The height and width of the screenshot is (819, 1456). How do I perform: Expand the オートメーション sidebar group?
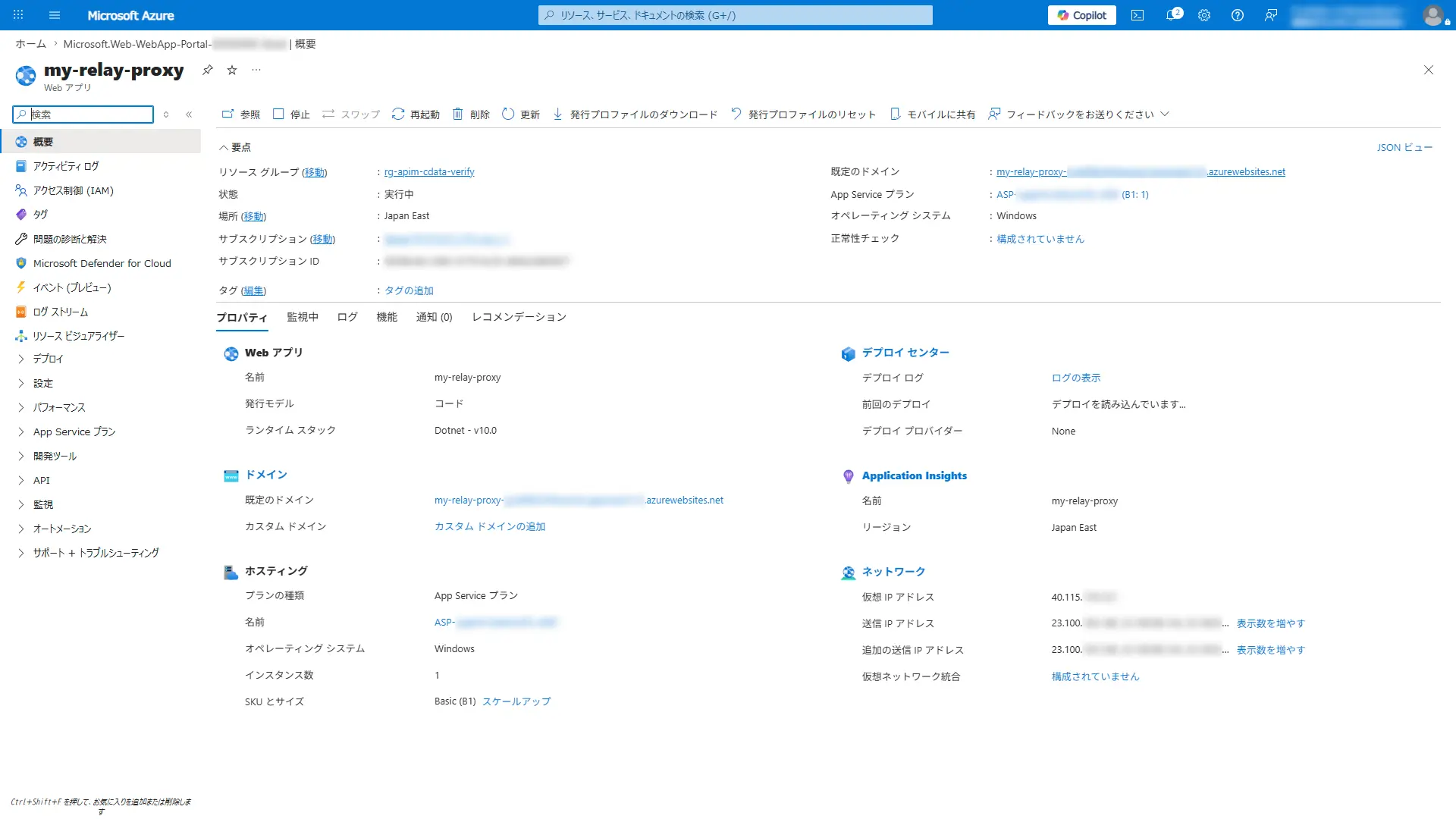(100, 529)
